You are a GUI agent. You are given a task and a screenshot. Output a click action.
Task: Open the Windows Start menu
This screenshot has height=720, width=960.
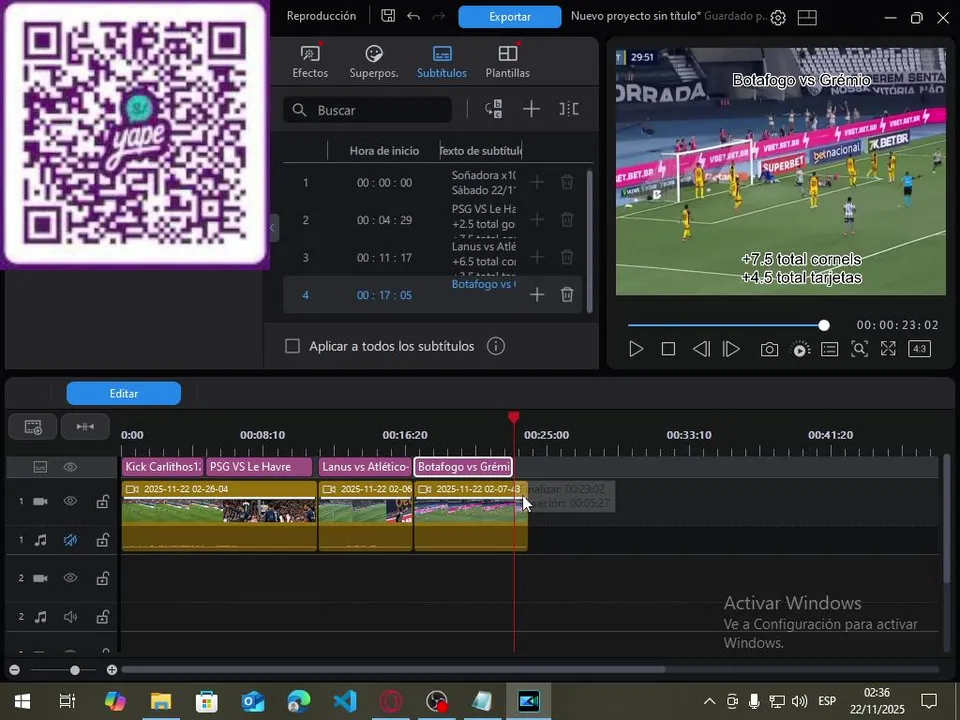tap(23, 701)
